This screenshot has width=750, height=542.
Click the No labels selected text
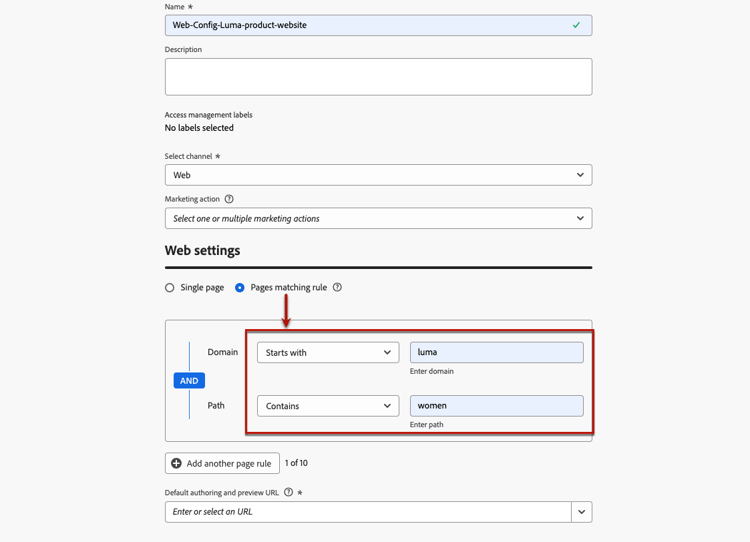click(x=199, y=128)
